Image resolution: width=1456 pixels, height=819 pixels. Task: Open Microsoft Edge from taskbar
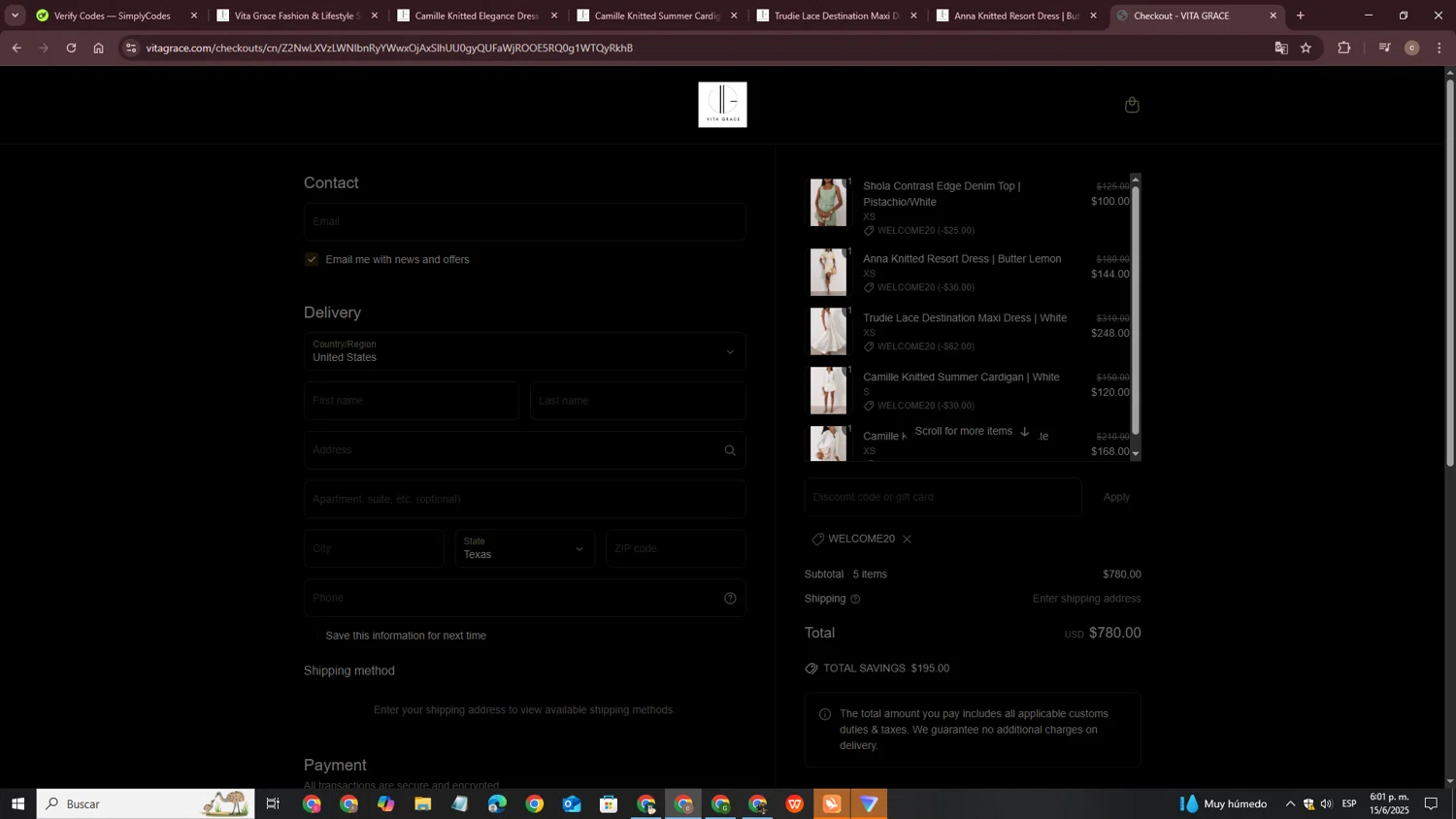(497, 803)
